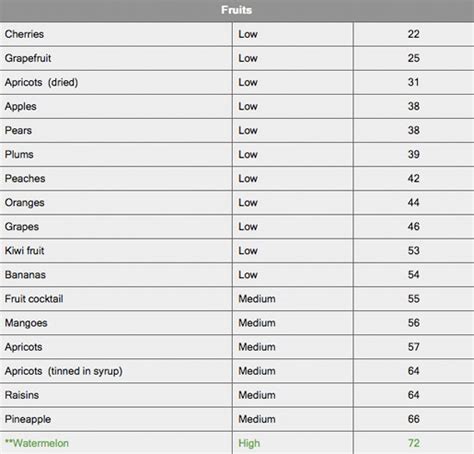Click the Fruits table header

click(x=237, y=10)
